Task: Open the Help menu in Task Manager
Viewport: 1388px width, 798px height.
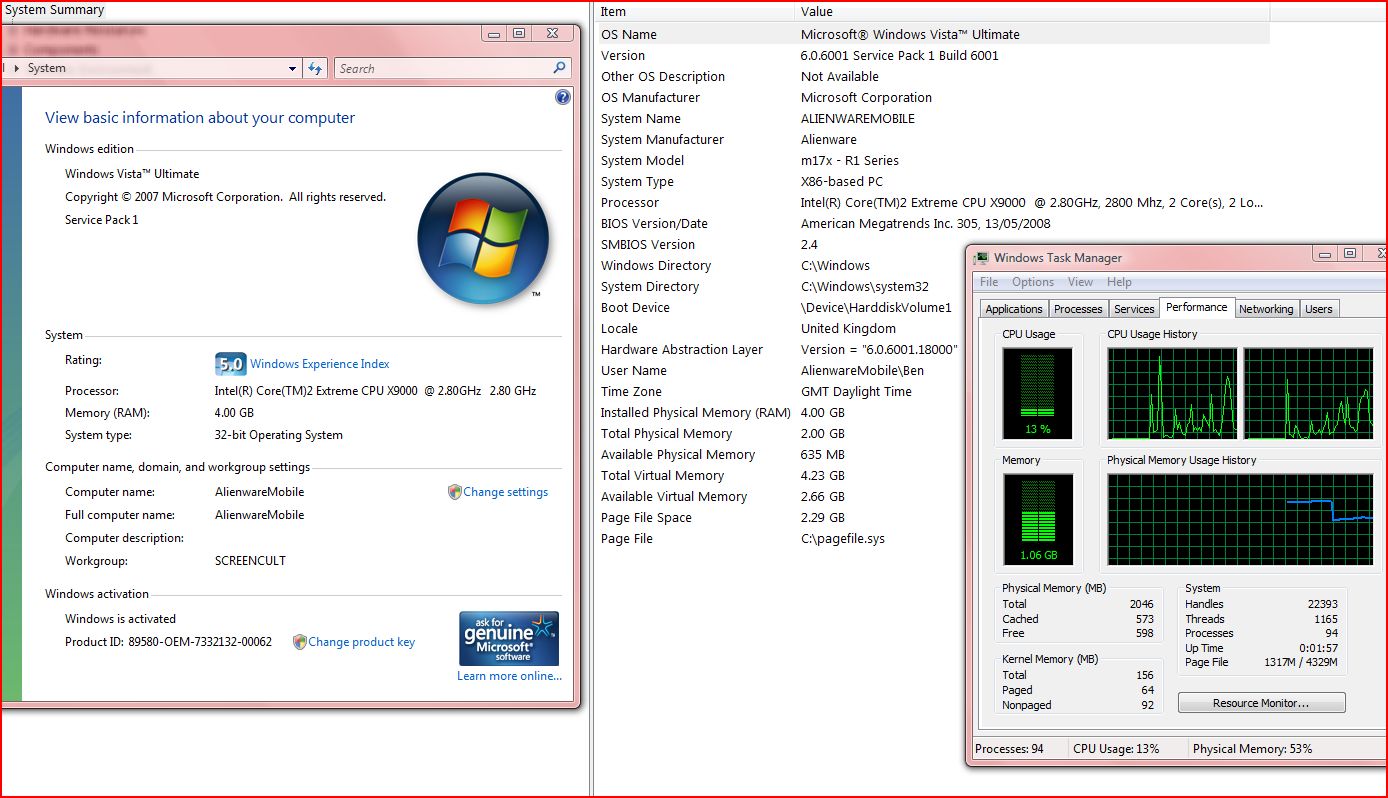Action: tap(1120, 282)
